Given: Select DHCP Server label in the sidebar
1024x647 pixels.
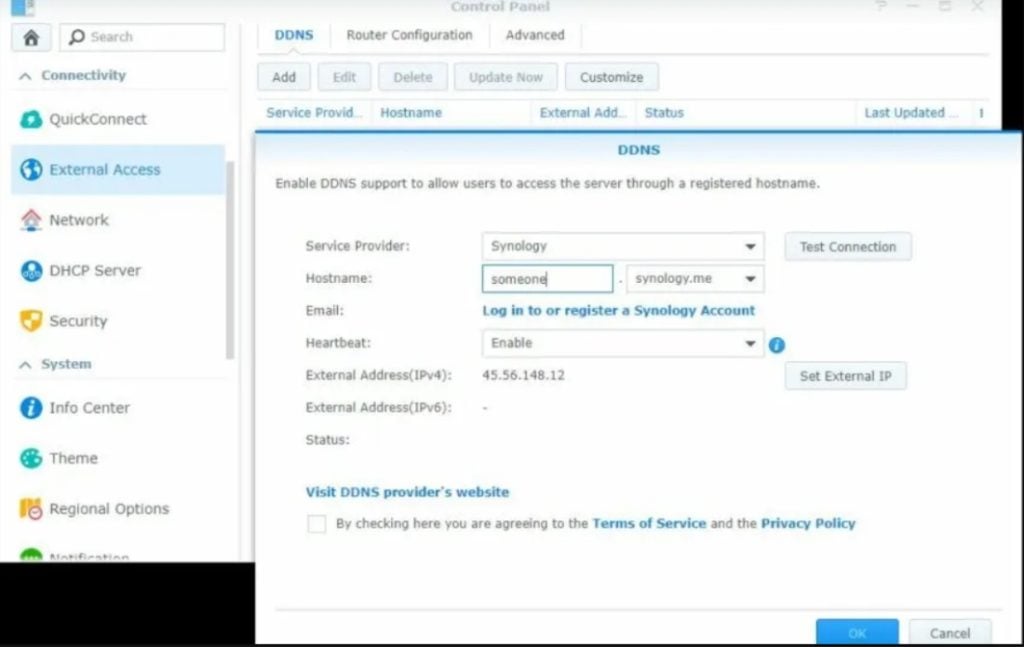Looking at the screenshot, I should [x=95, y=270].
